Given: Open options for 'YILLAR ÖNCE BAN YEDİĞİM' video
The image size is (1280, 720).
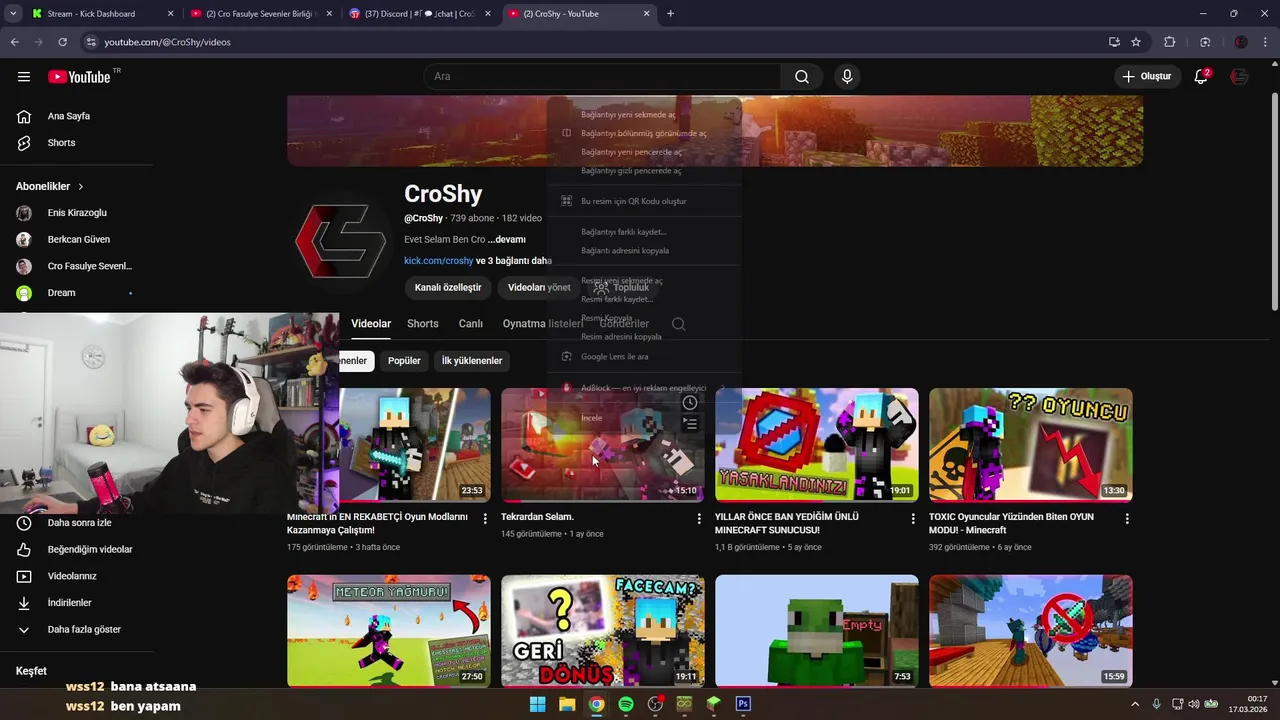Looking at the screenshot, I should click(x=913, y=519).
